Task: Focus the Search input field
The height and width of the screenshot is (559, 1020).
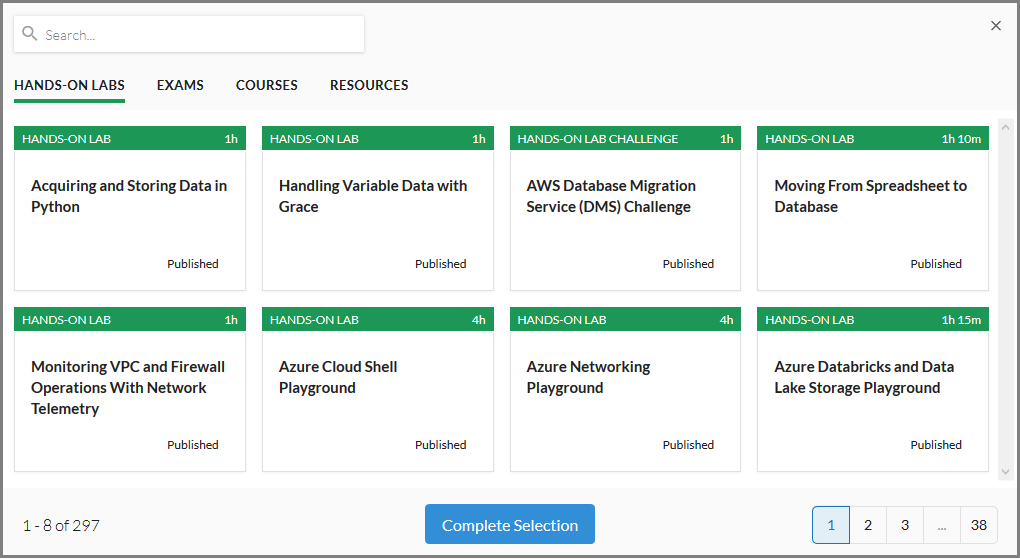Action: point(189,34)
